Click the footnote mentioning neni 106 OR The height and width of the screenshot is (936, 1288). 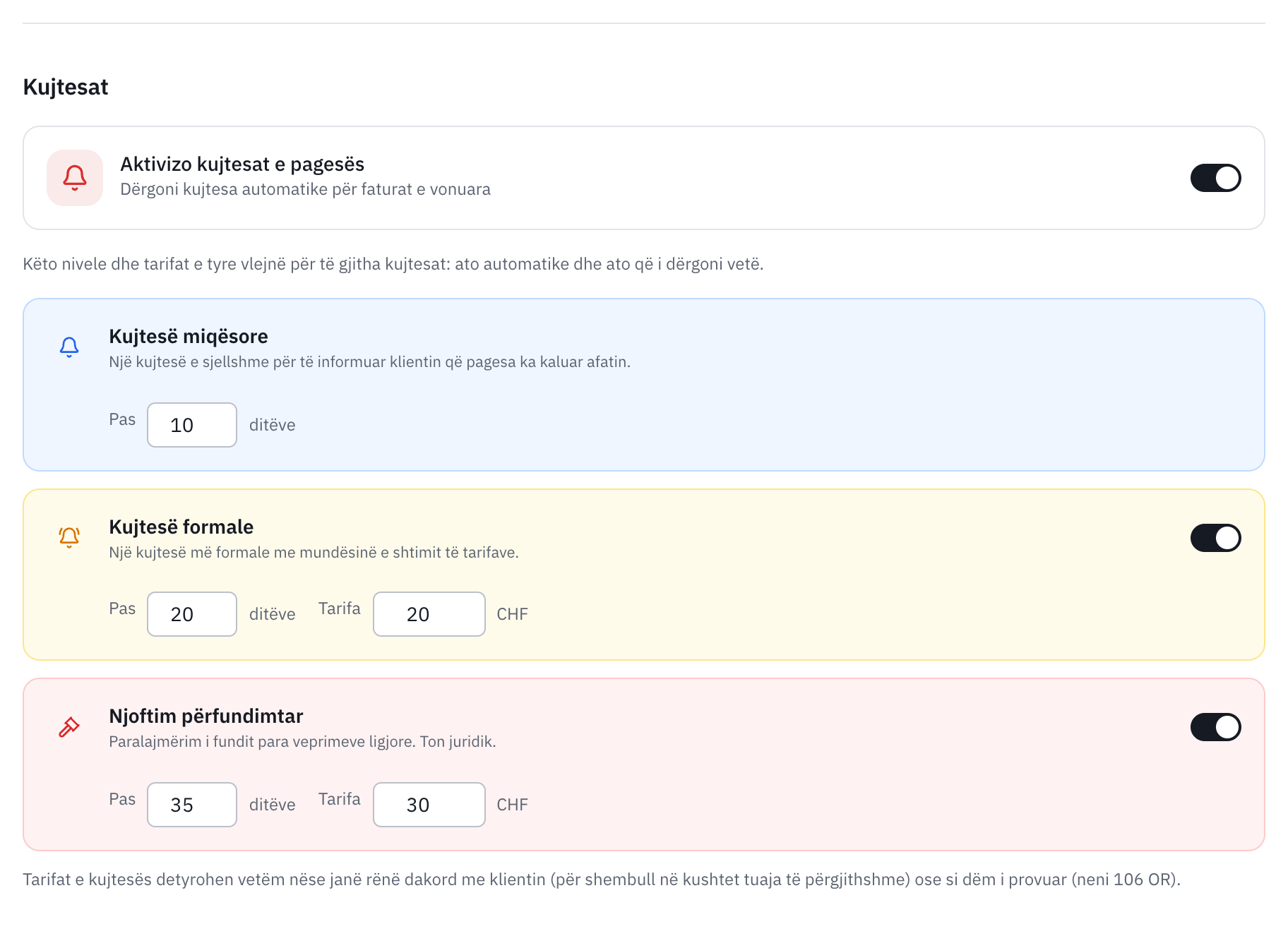602,880
